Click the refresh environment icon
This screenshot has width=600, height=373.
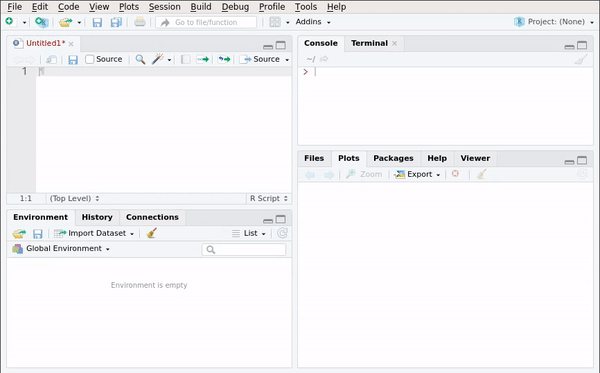pos(282,233)
